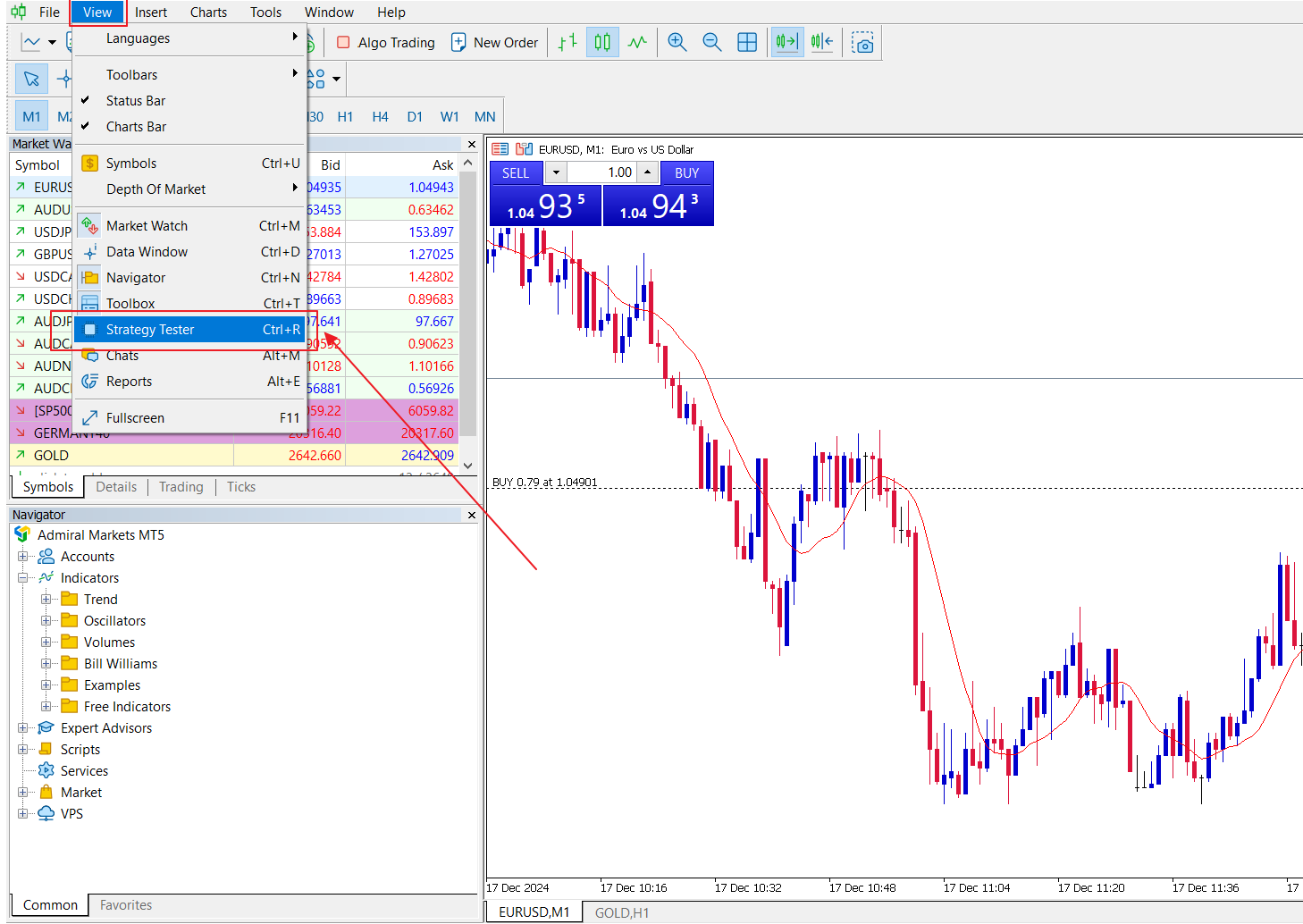Open the Help menu
1303x924 pixels.
[391, 13]
